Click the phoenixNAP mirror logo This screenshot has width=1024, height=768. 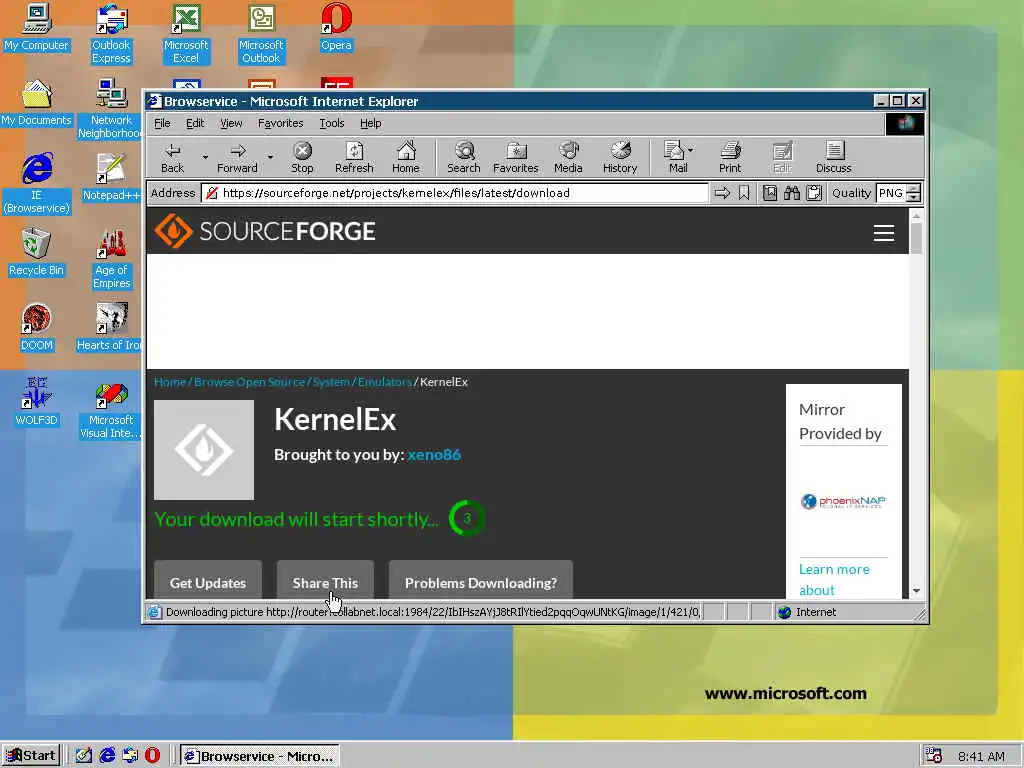[x=842, y=502]
